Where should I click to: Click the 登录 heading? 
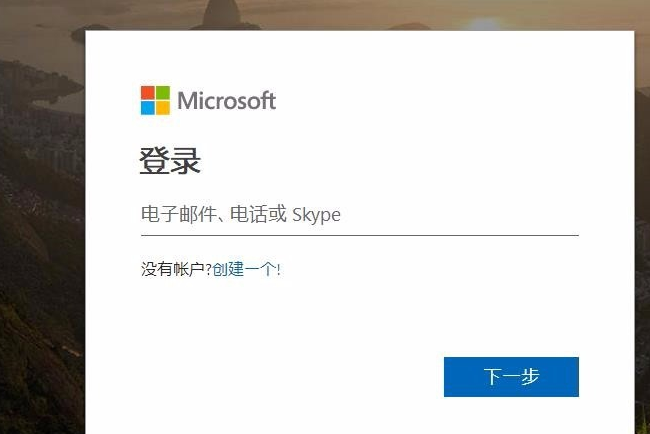(170, 160)
